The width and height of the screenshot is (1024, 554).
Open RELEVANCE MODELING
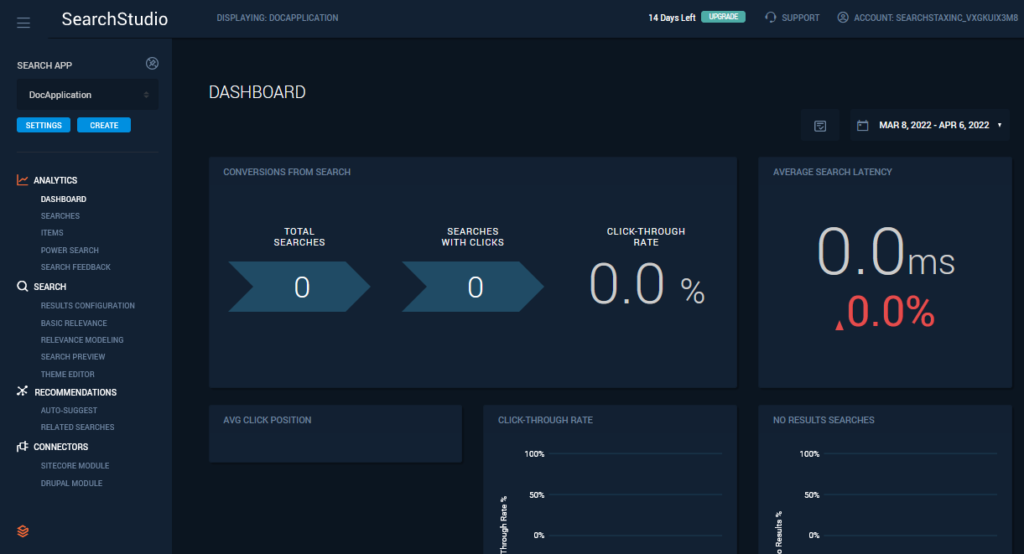pos(82,340)
